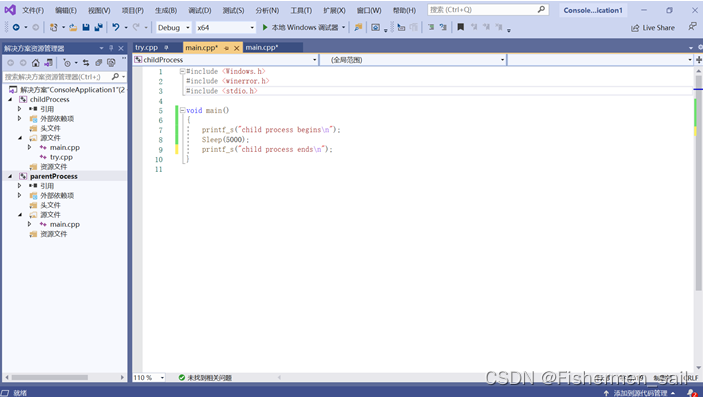Click the pending changes filter clock icon
Image resolution: width=703 pixels, height=397 pixels.
pos(67,63)
